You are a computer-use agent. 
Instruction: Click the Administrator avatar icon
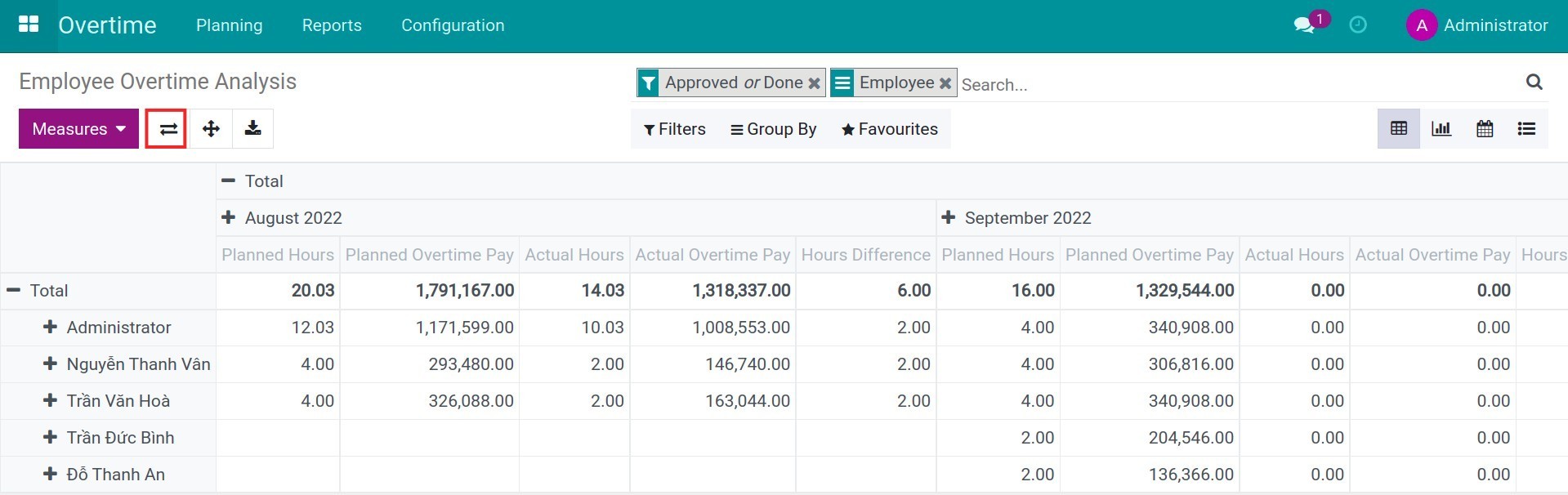1422,25
